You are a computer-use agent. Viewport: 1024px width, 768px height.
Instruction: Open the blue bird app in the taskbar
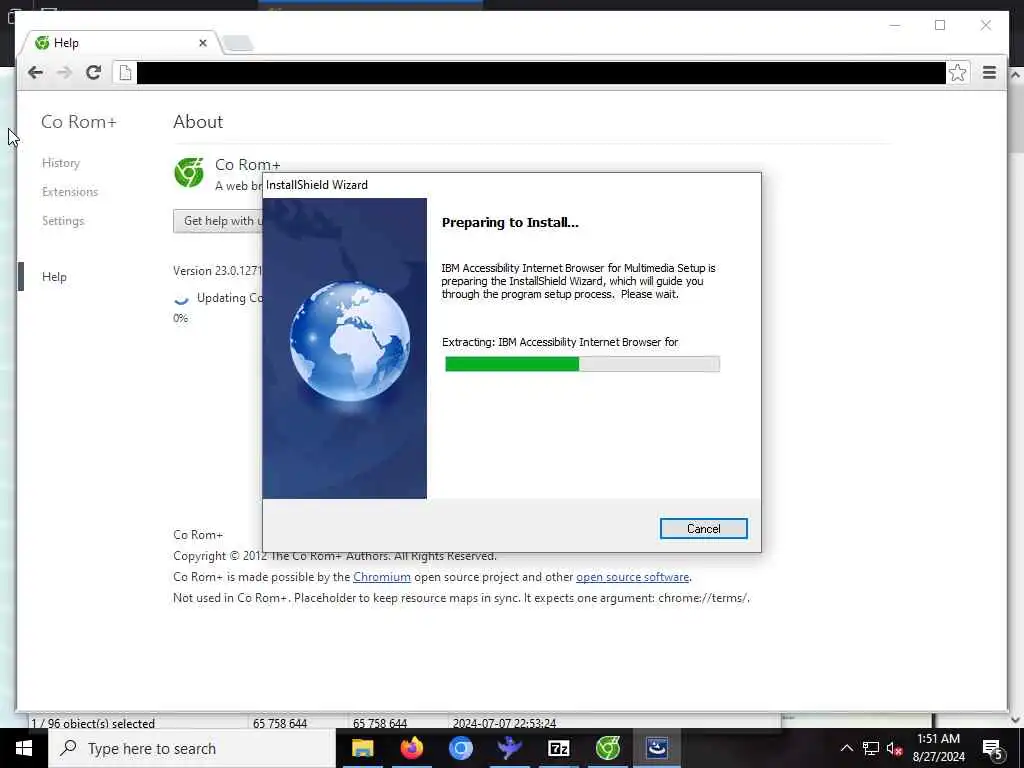[509, 748]
